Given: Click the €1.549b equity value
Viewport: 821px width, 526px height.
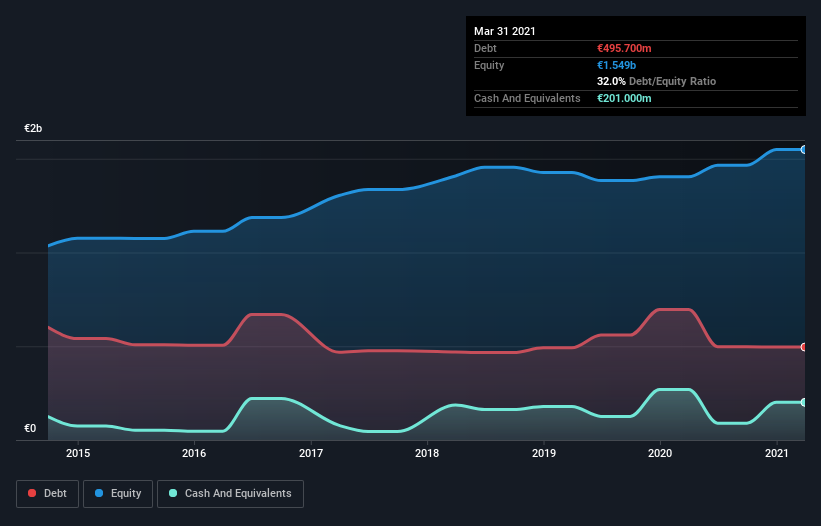Looking at the screenshot, I should click(616, 65).
